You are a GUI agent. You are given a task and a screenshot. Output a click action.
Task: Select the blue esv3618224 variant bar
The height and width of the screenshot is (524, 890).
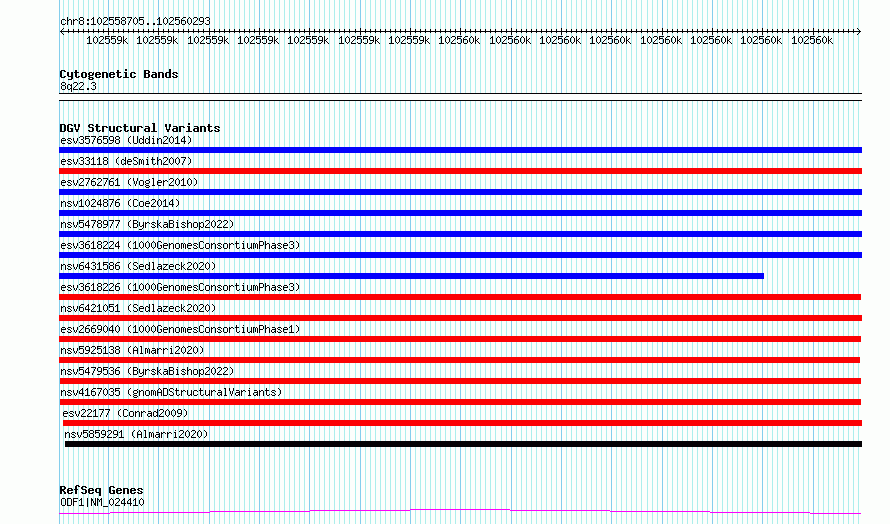coord(460,255)
